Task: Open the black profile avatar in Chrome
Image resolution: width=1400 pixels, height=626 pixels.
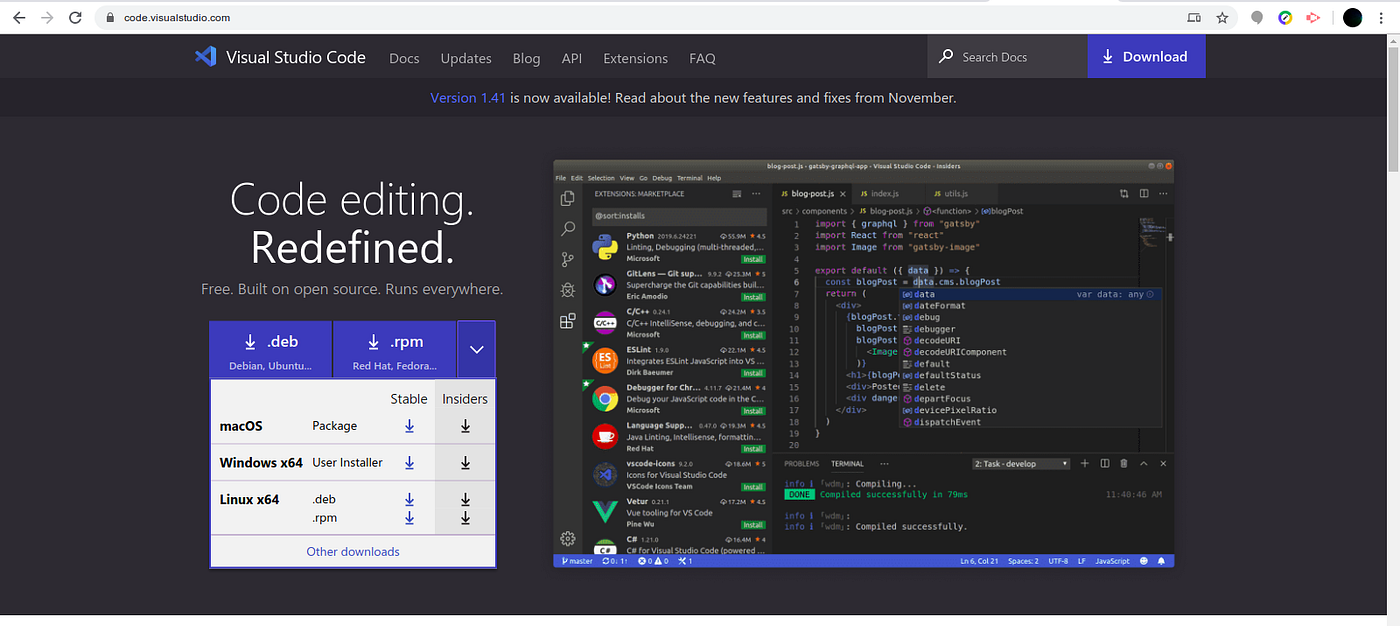Action: (x=1352, y=18)
